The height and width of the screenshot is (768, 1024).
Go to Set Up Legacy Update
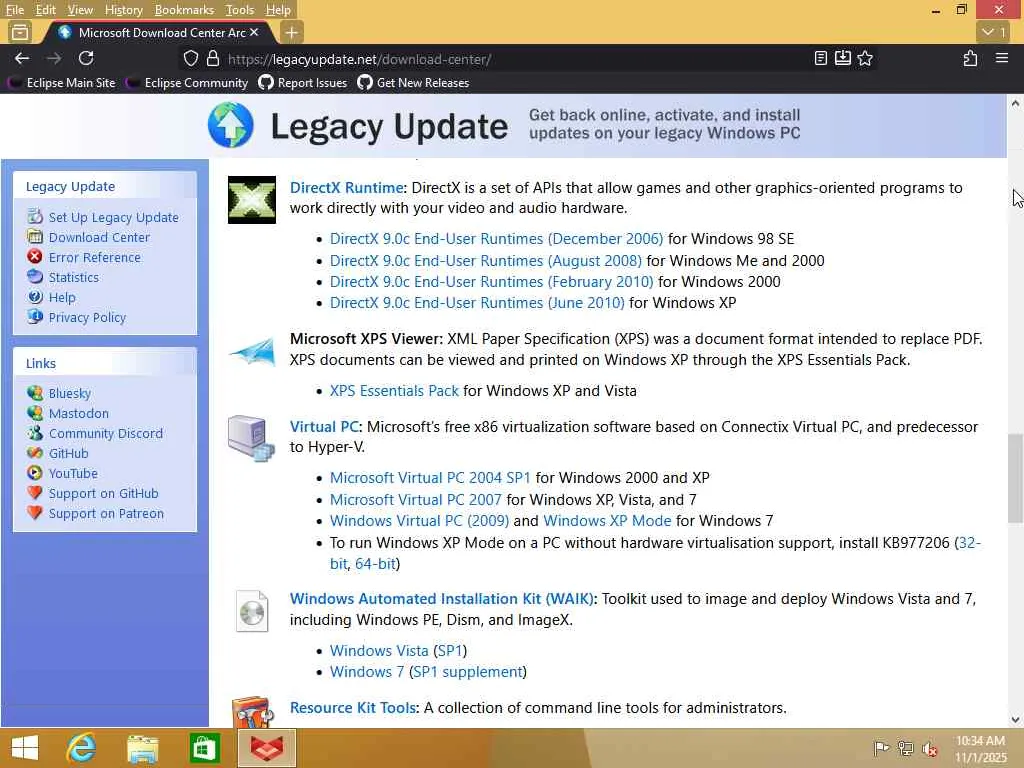pos(113,217)
